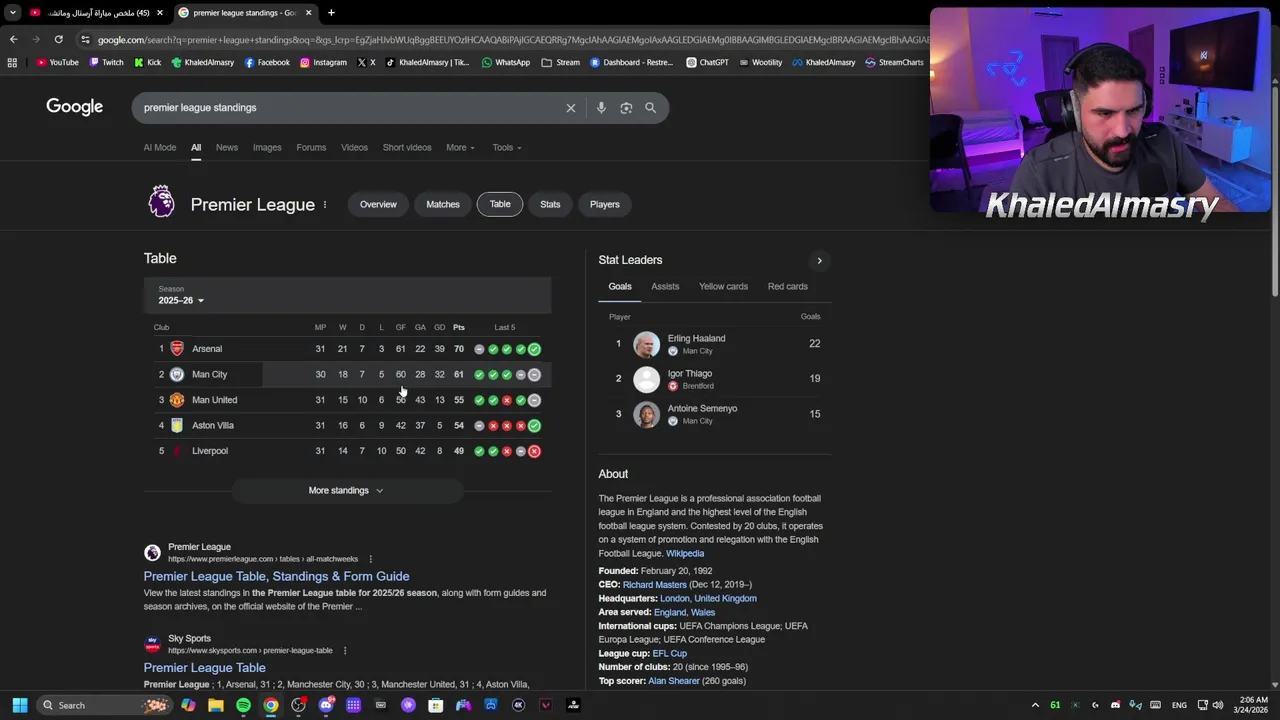Reload the page in Chrome

tap(58, 39)
